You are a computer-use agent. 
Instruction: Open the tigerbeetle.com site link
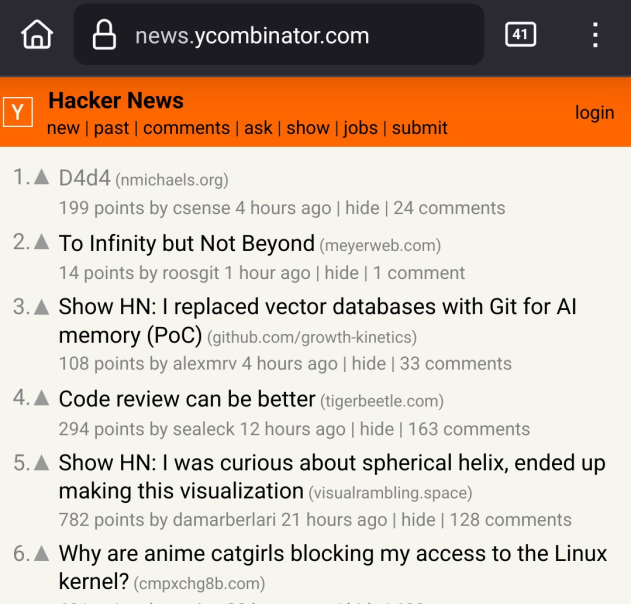click(x=382, y=401)
